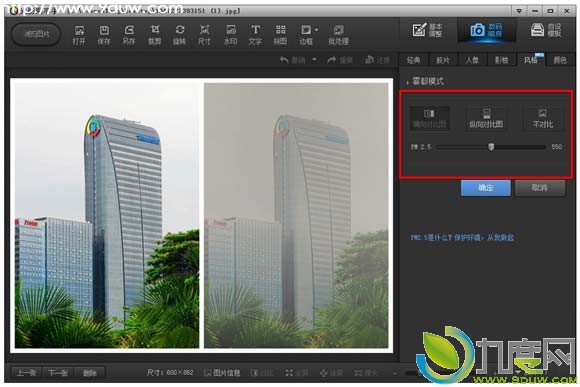Select the 文字 text tool

click(x=255, y=35)
